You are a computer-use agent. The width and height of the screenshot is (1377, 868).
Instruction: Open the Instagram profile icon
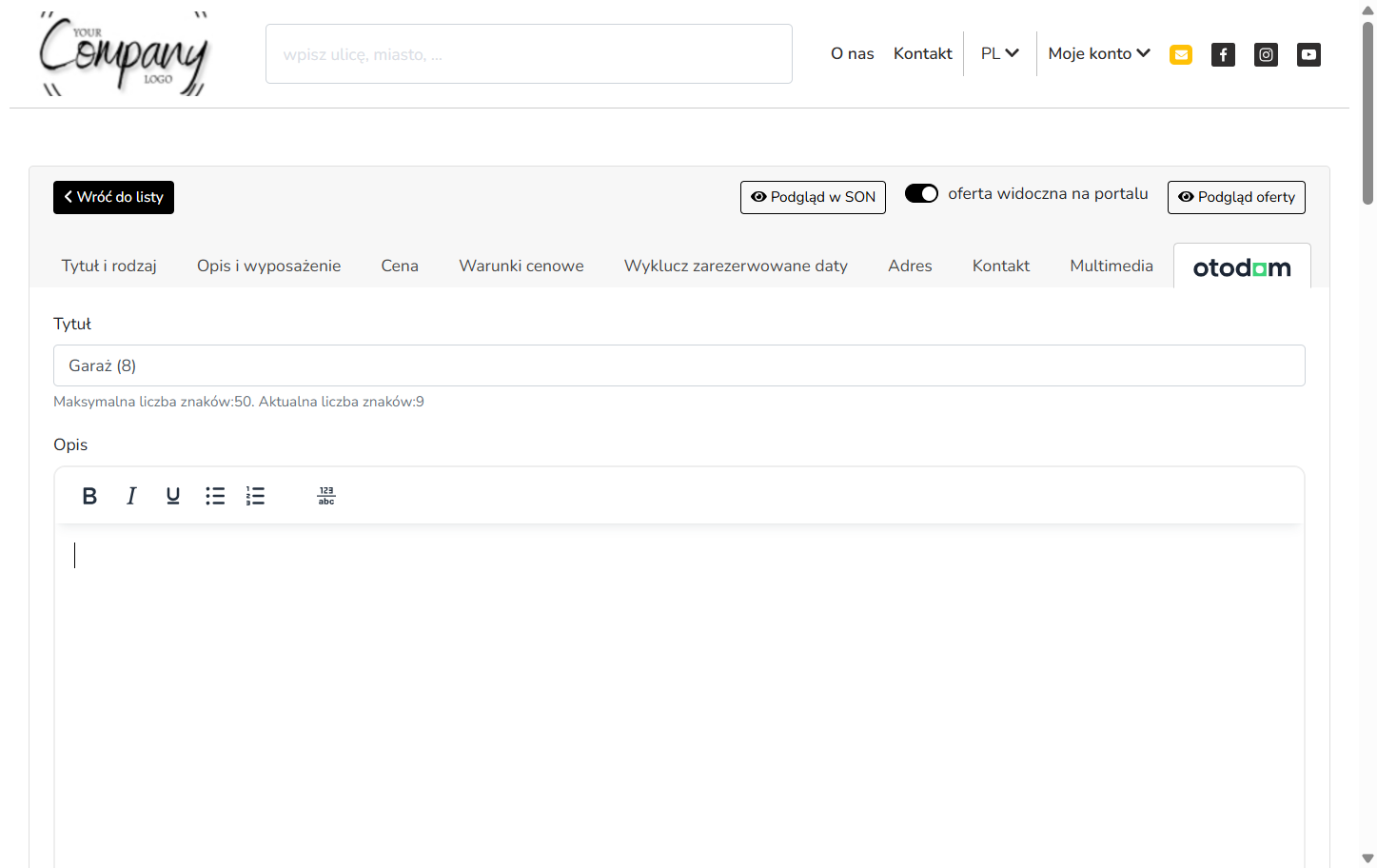coord(1266,54)
